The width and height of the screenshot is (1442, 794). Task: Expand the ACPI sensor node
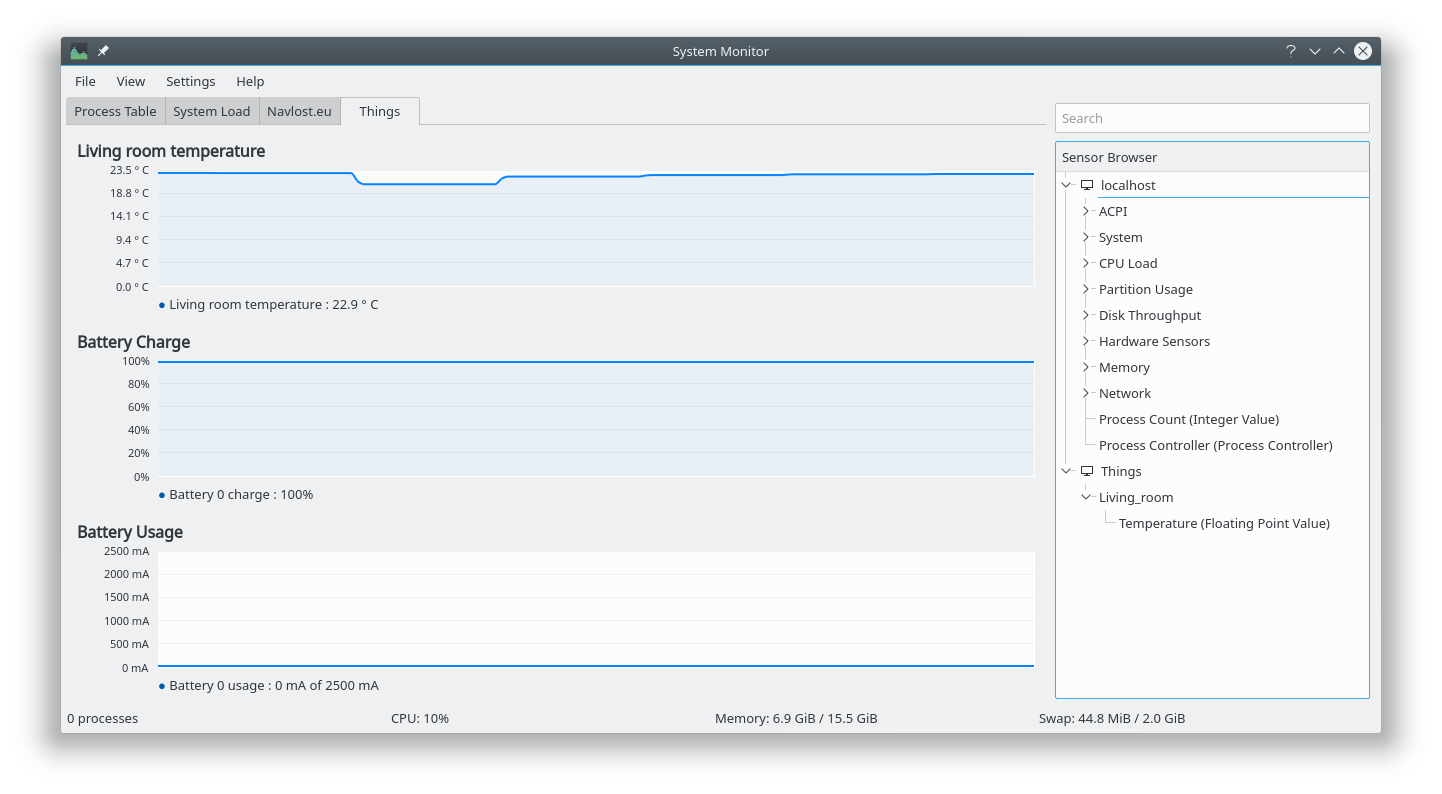tap(1086, 211)
